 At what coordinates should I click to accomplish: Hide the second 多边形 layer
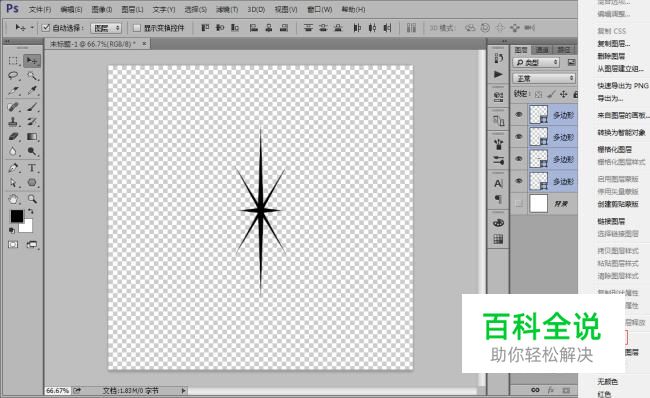(518, 137)
